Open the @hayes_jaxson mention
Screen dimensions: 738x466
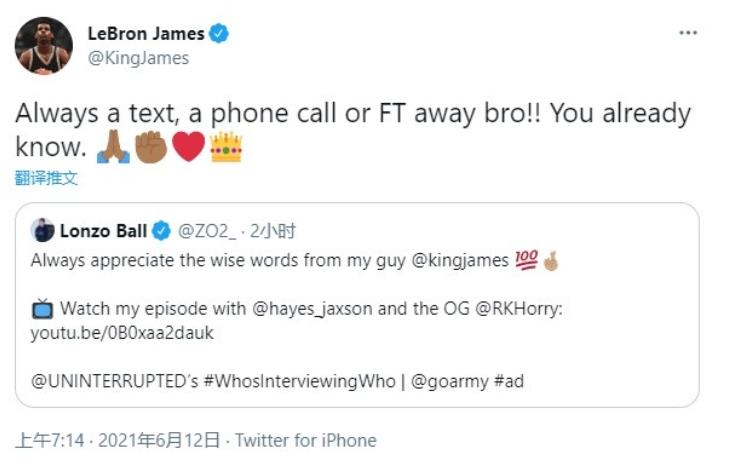pos(312,309)
